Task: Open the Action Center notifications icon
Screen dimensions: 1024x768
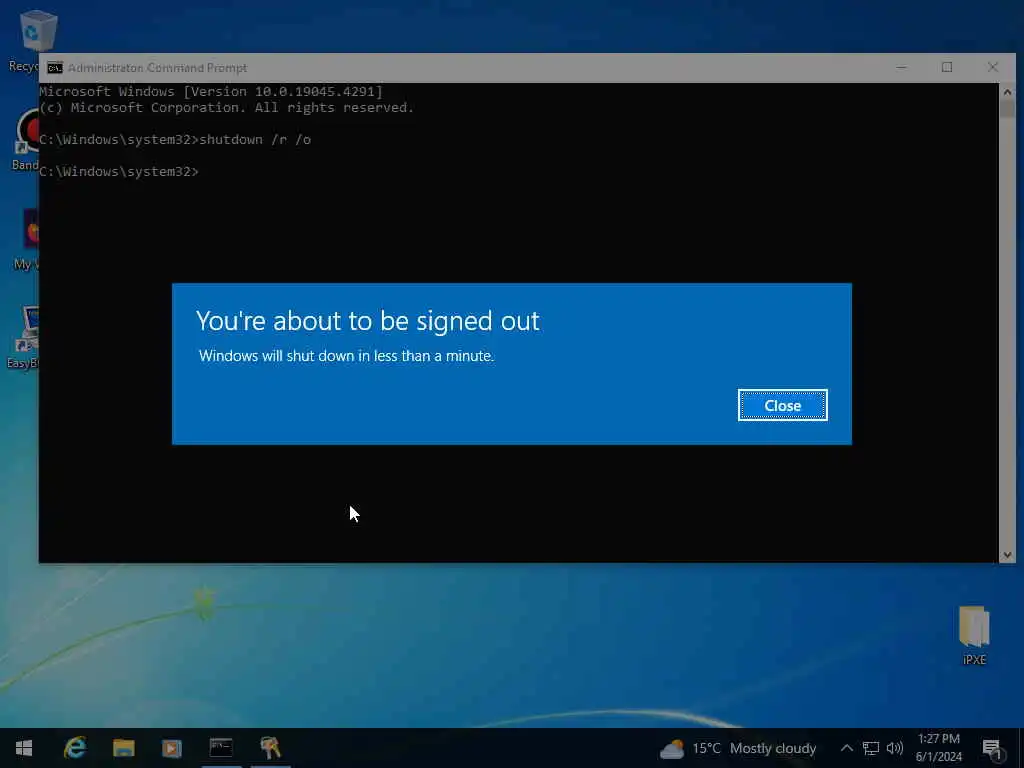Action: (x=992, y=749)
